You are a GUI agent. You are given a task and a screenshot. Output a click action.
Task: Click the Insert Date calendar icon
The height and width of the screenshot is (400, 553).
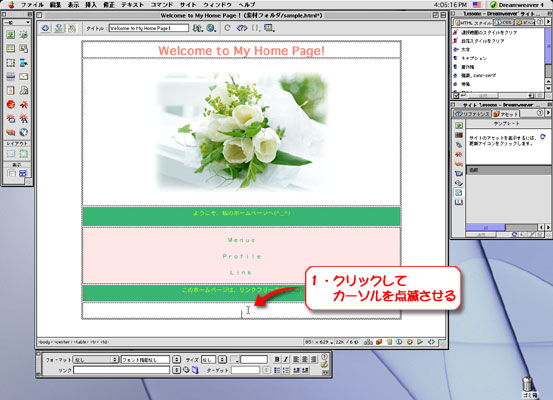(11, 91)
